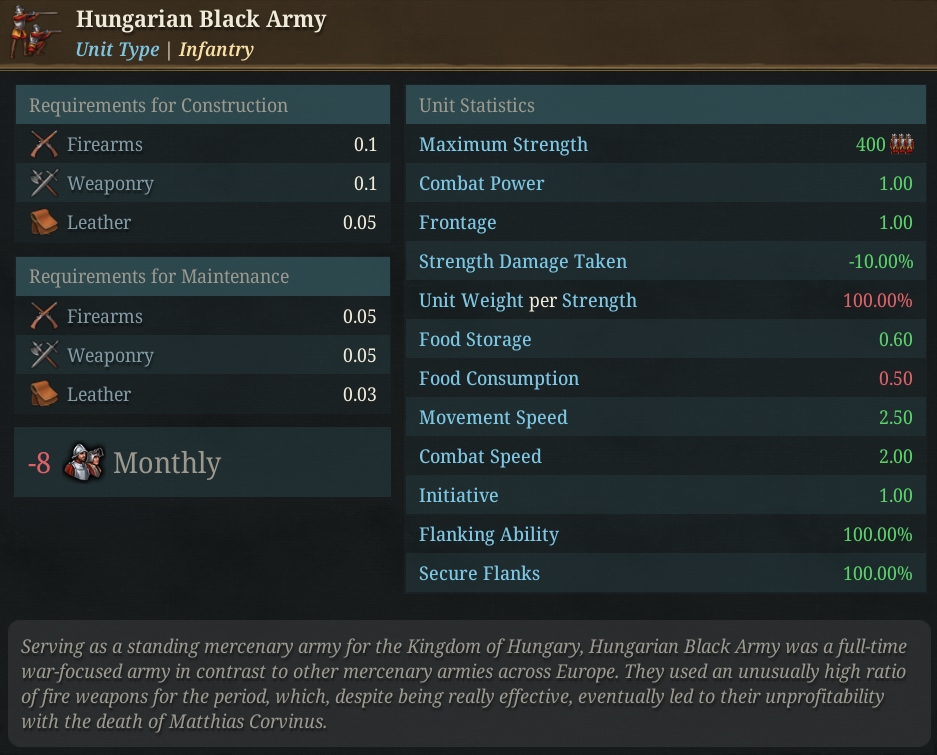Click the Requirements for Maintenance header
The width and height of the screenshot is (937, 755).
click(203, 276)
